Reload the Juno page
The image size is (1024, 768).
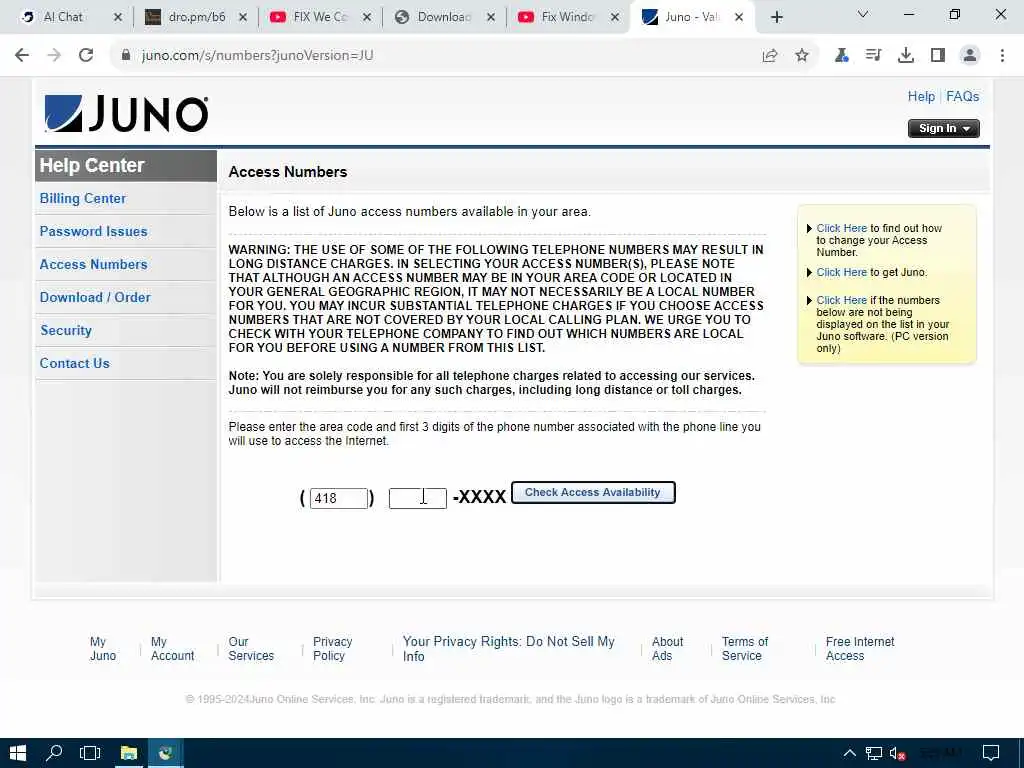click(x=86, y=56)
